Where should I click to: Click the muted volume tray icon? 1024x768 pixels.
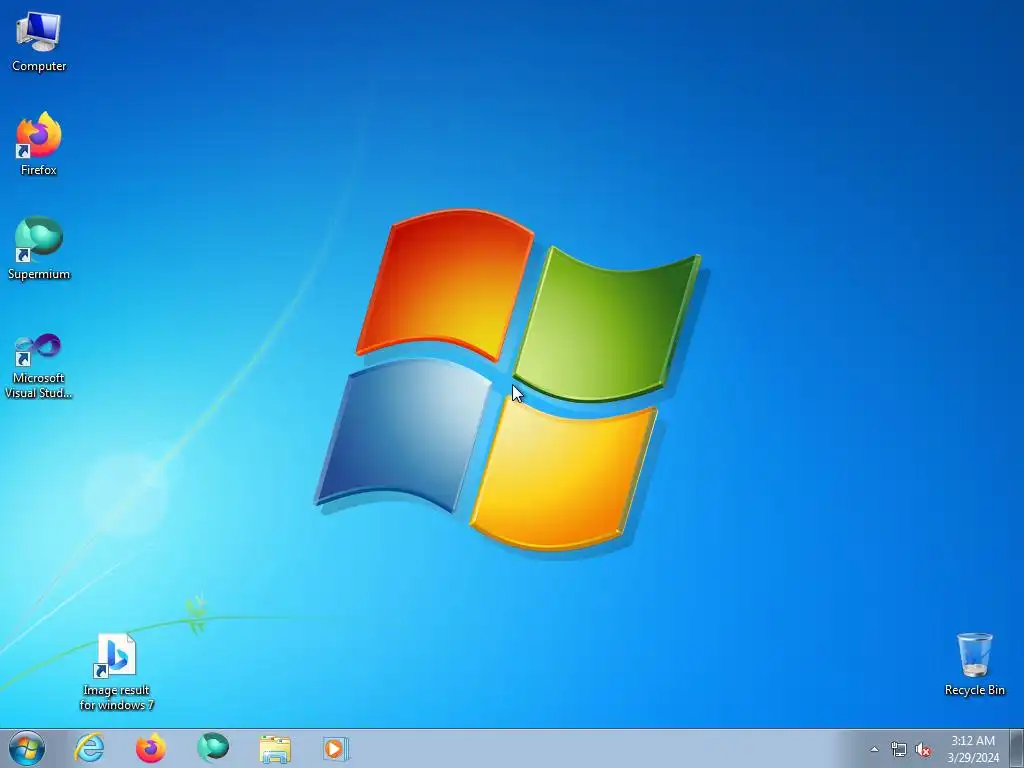click(x=923, y=750)
